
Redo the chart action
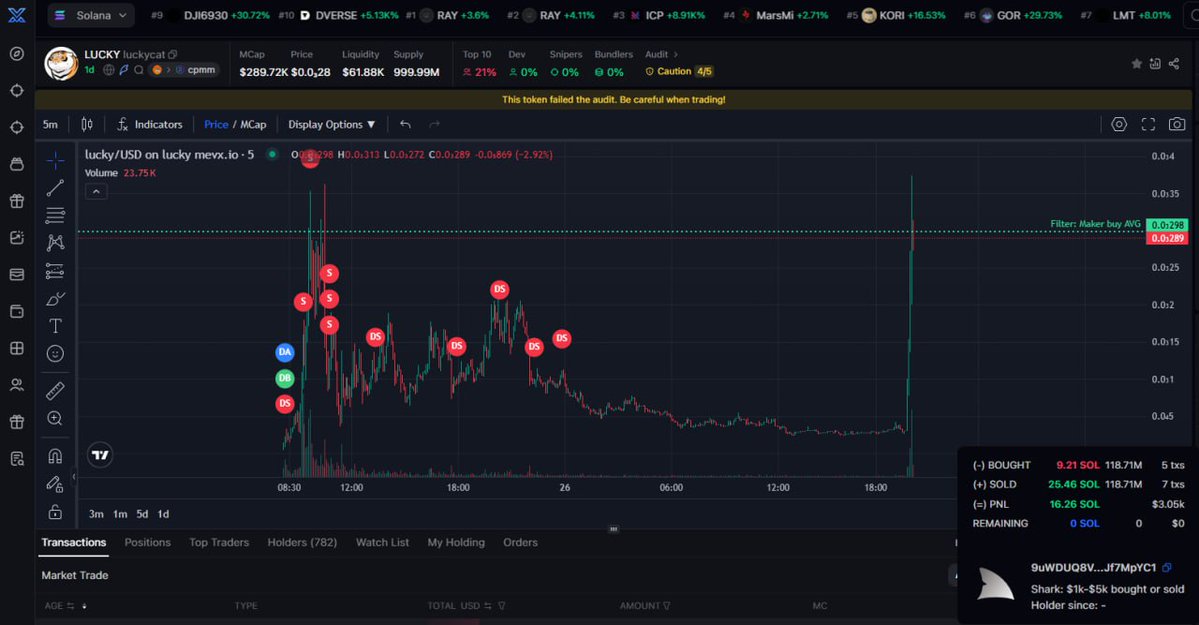click(434, 125)
